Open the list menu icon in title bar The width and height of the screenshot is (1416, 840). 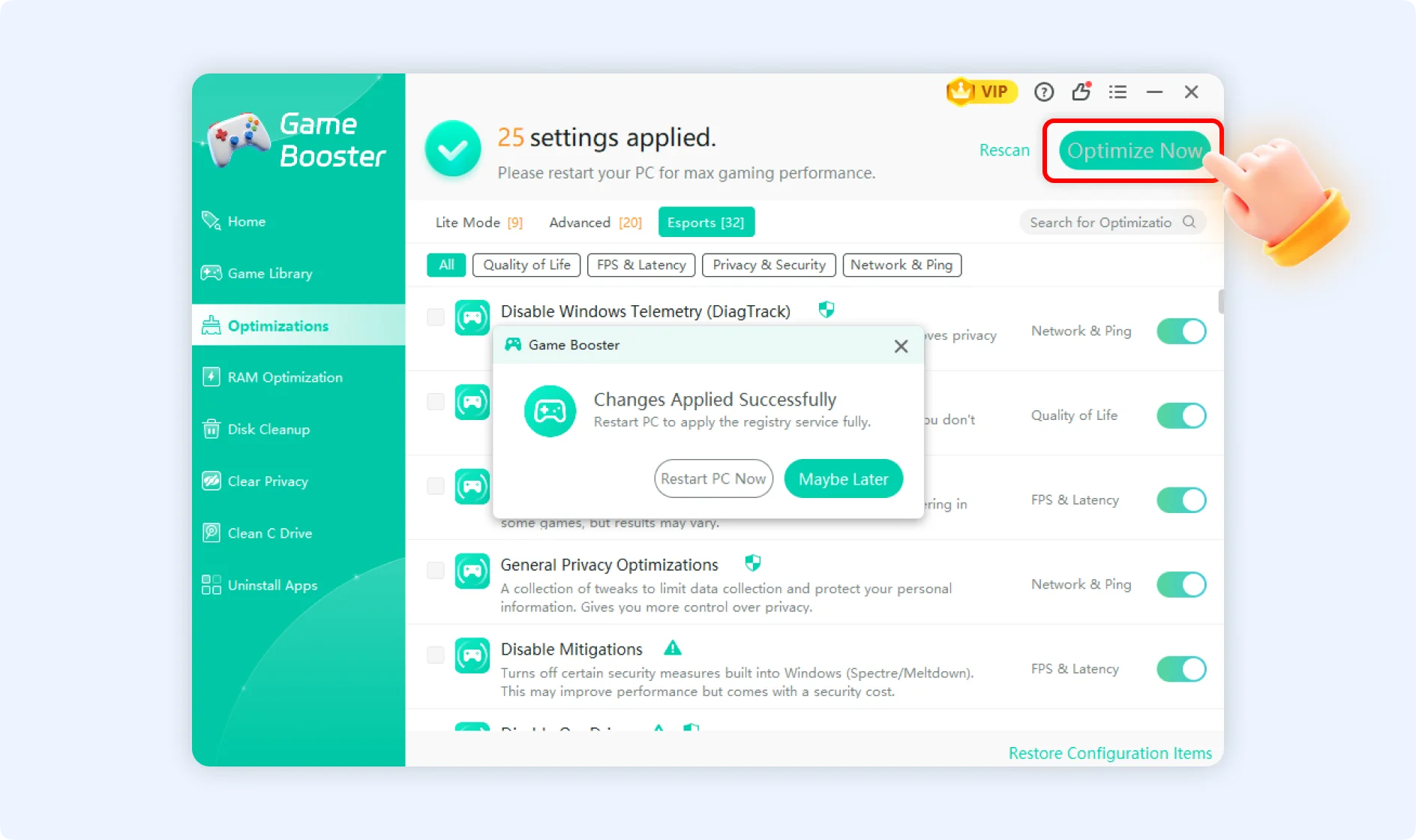tap(1117, 91)
